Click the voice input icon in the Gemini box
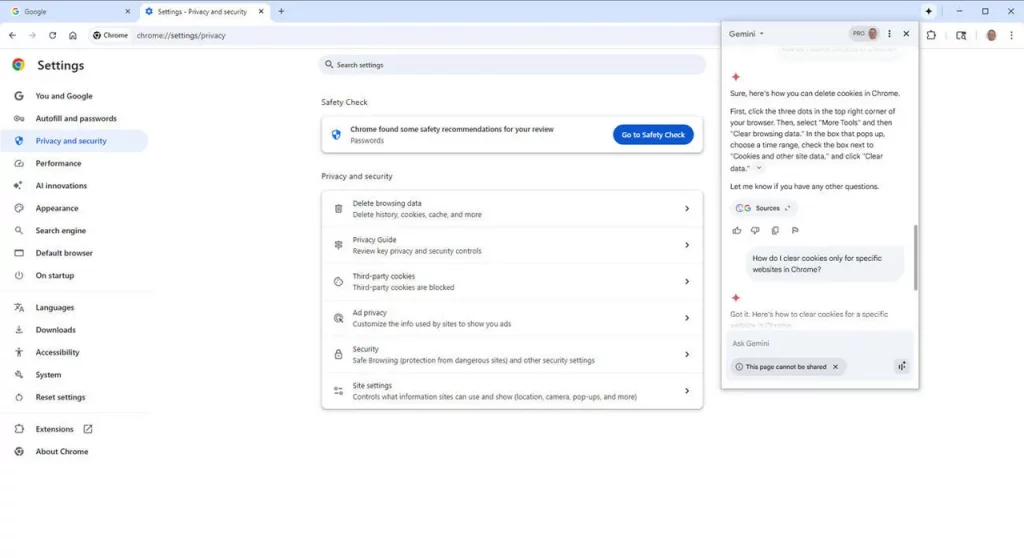The height and width of the screenshot is (558, 1024). (x=901, y=367)
